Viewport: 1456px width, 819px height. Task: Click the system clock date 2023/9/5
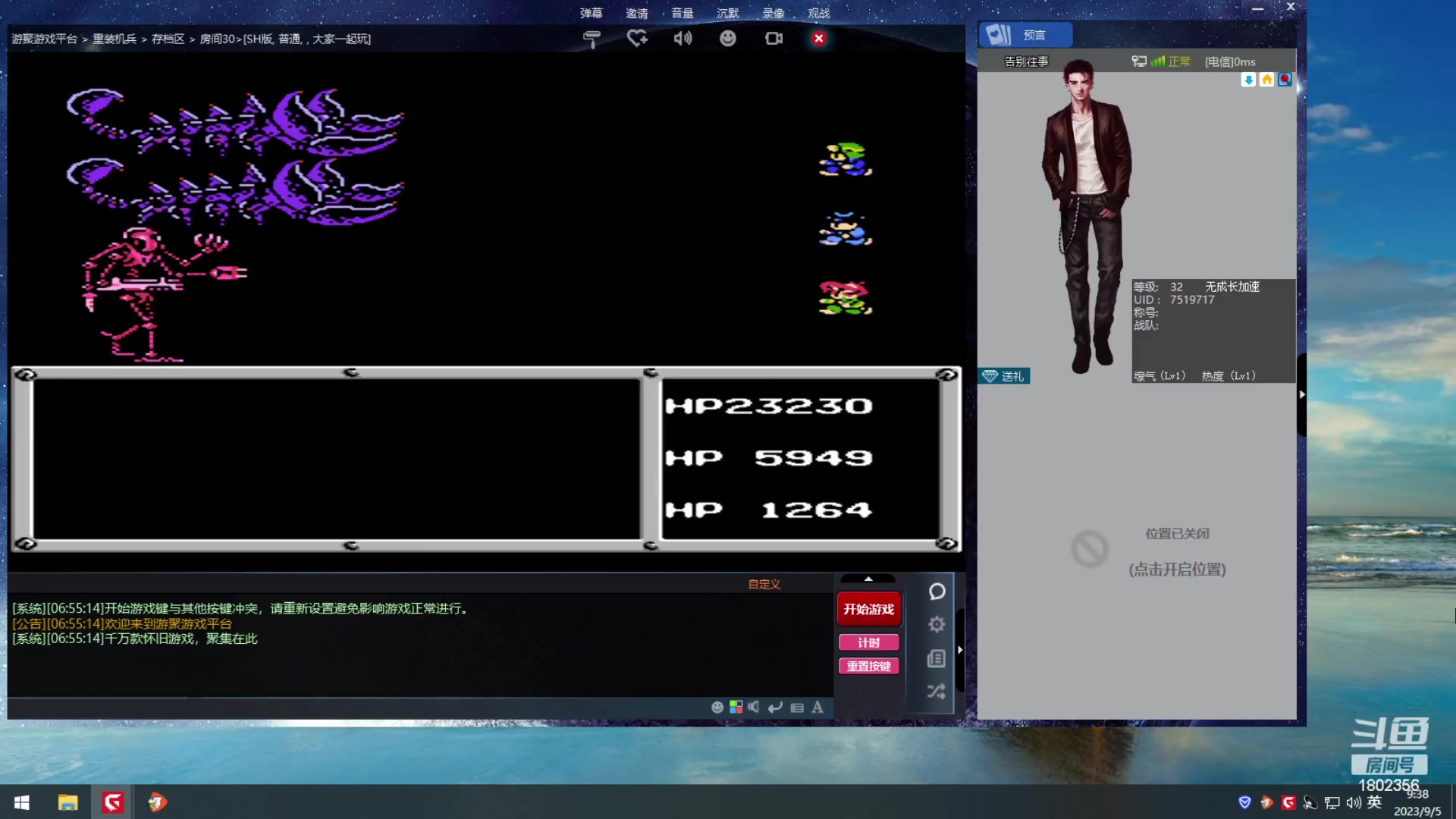click(x=1417, y=811)
